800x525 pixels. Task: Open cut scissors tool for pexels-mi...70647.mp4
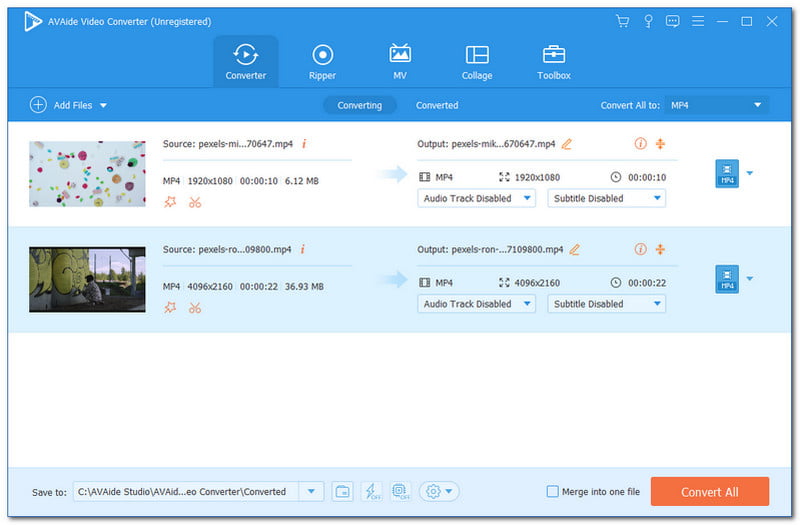[x=195, y=202]
